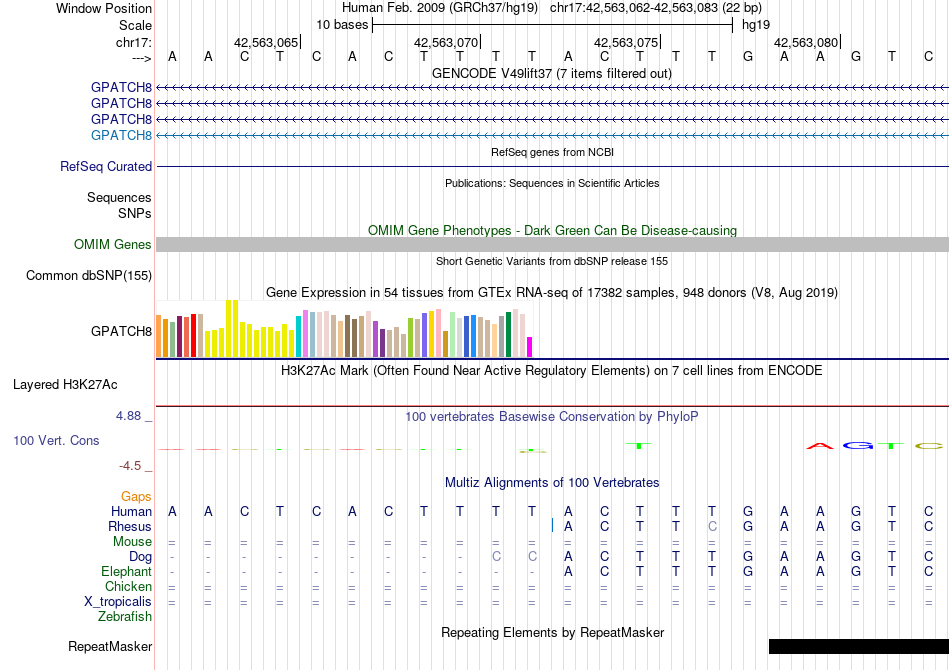Open the GENCODE V49lift37 track title
The height and width of the screenshot is (670, 950).
coord(552,73)
